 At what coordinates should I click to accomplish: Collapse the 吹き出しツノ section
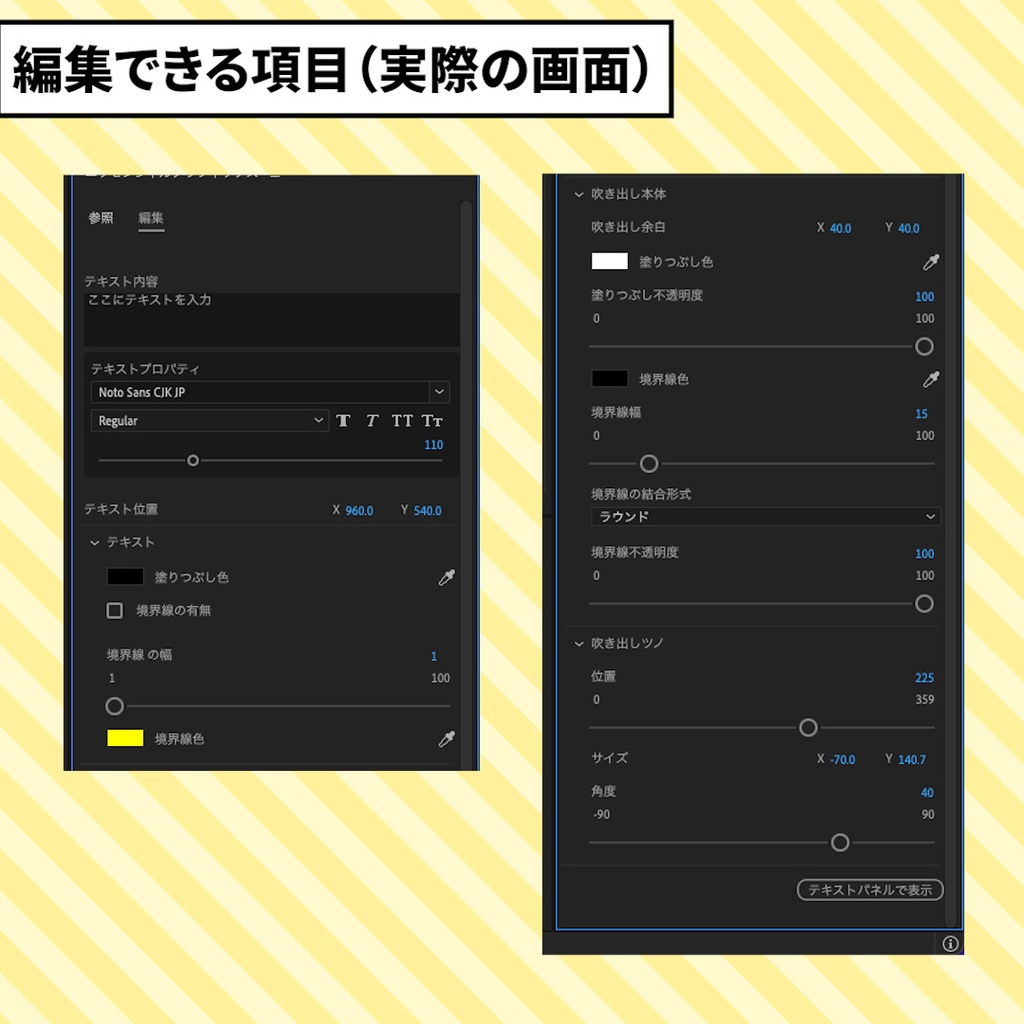coord(578,644)
